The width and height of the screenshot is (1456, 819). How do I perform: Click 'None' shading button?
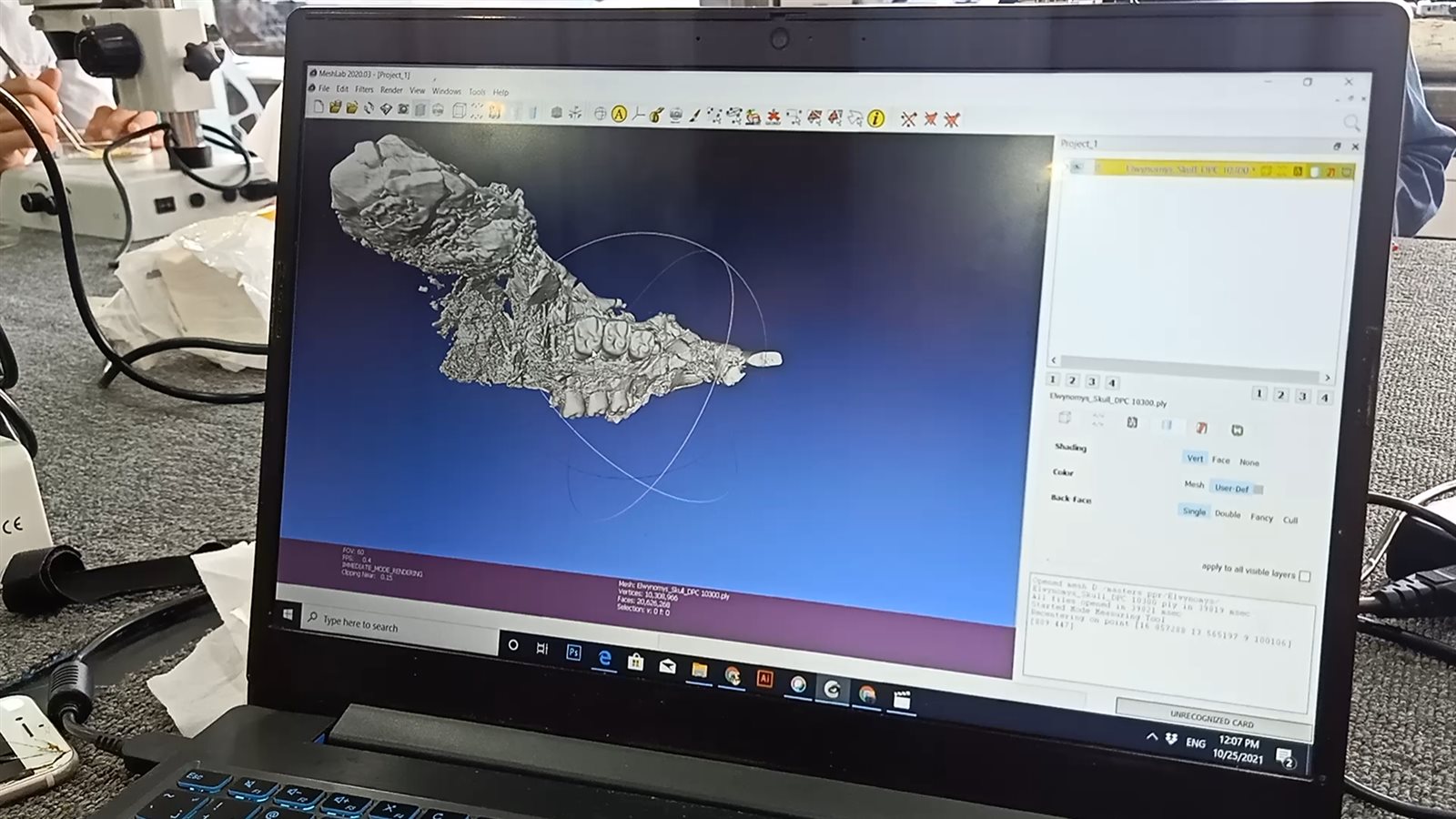click(x=1249, y=462)
